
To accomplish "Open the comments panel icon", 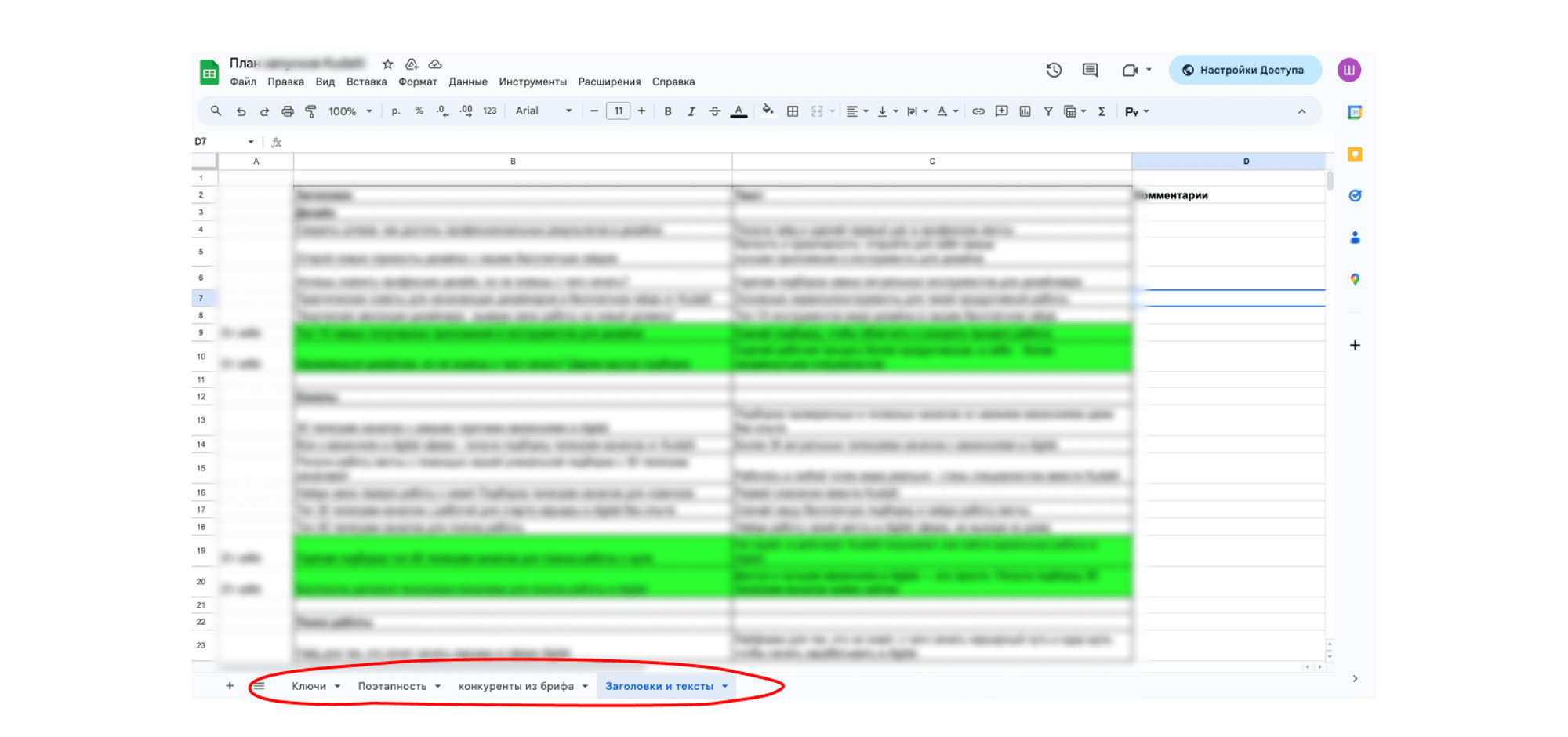I will pyautogui.click(x=1090, y=70).
